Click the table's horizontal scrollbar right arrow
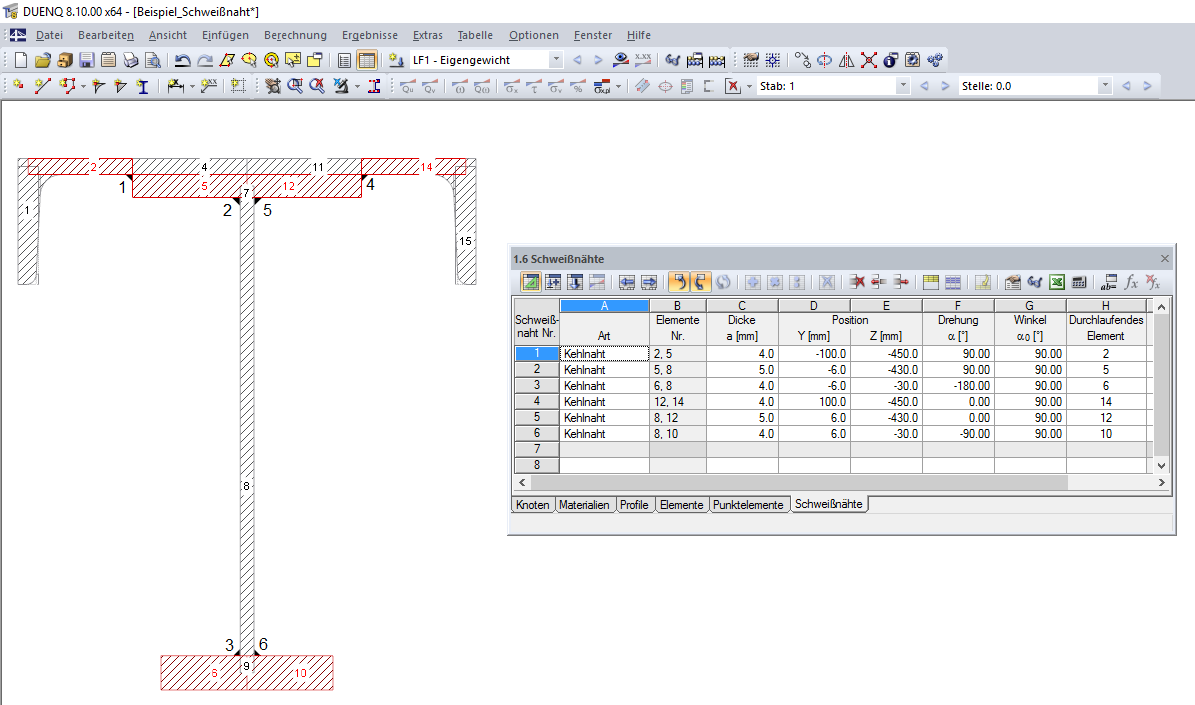The image size is (1195, 705). 1161,482
